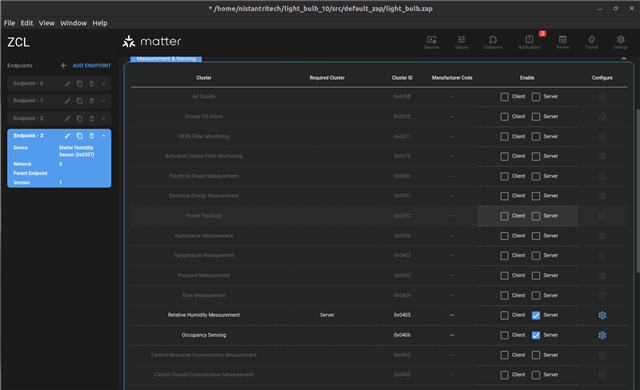Configure Occupancy Sensing cluster gear
The width and height of the screenshot is (640, 390).
[x=602, y=335]
